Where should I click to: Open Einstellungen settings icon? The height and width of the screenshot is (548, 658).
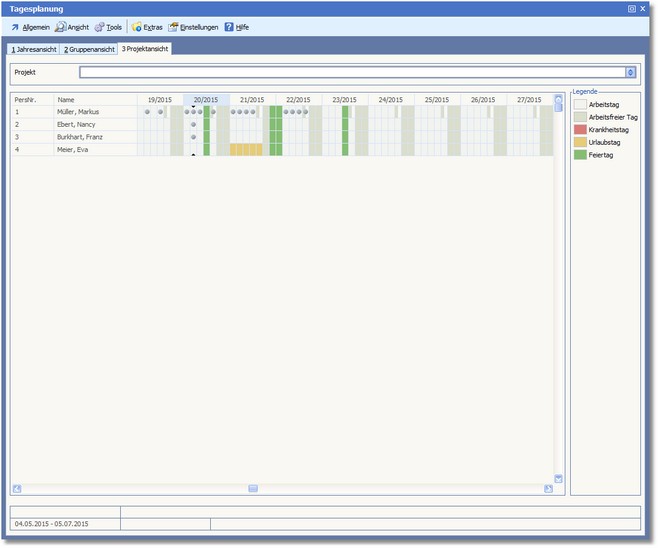click(174, 27)
